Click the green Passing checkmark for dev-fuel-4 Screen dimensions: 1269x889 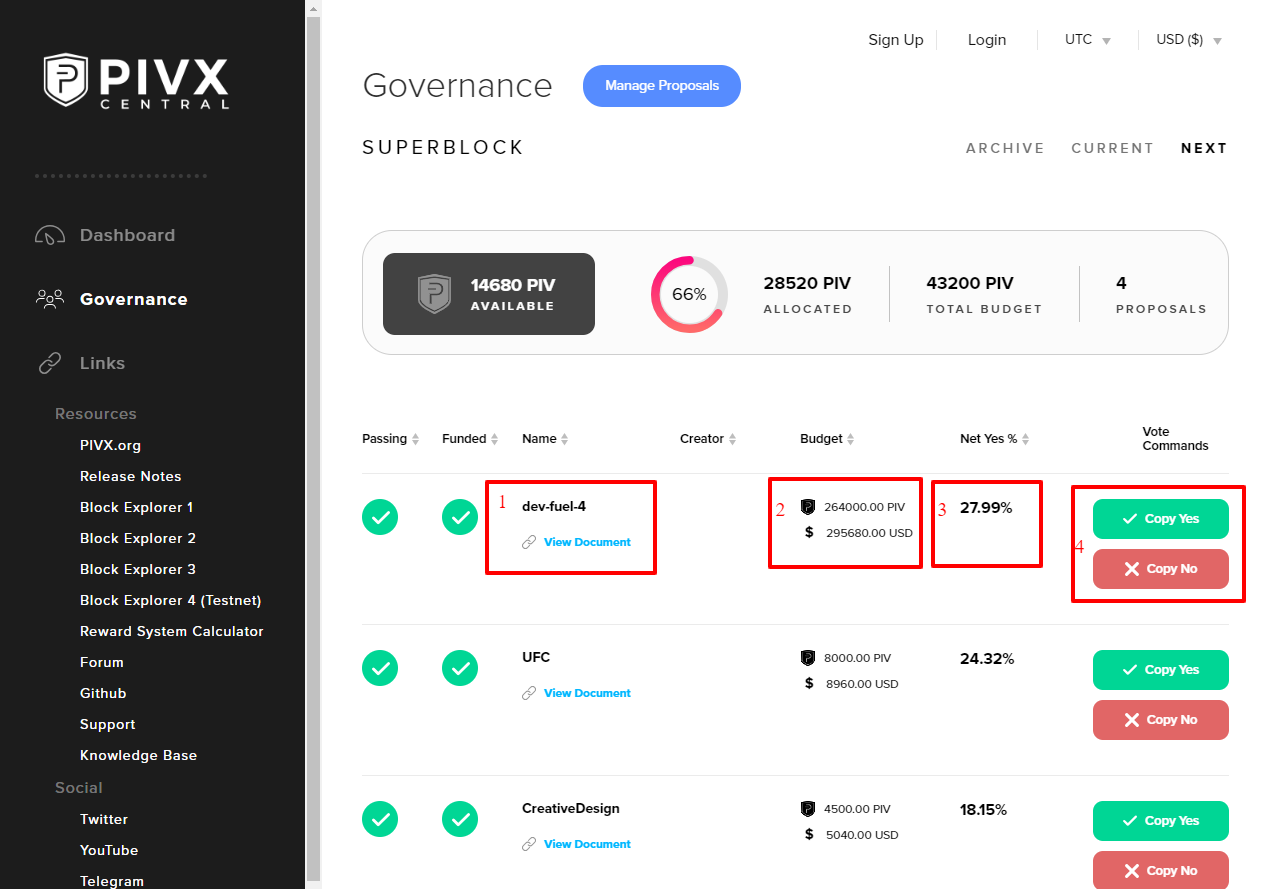click(380, 517)
